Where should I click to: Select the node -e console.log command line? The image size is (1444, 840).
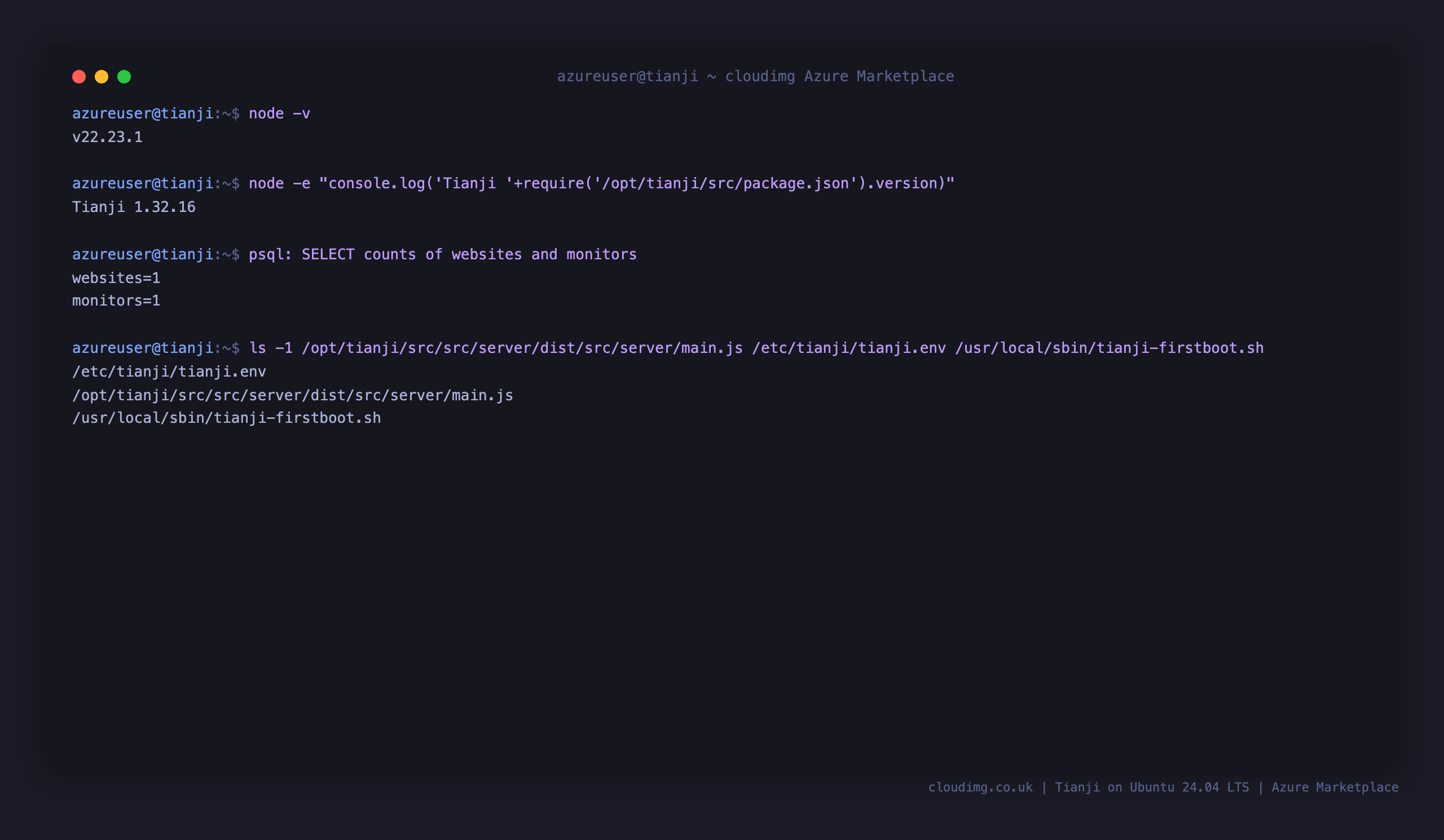tap(513, 183)
